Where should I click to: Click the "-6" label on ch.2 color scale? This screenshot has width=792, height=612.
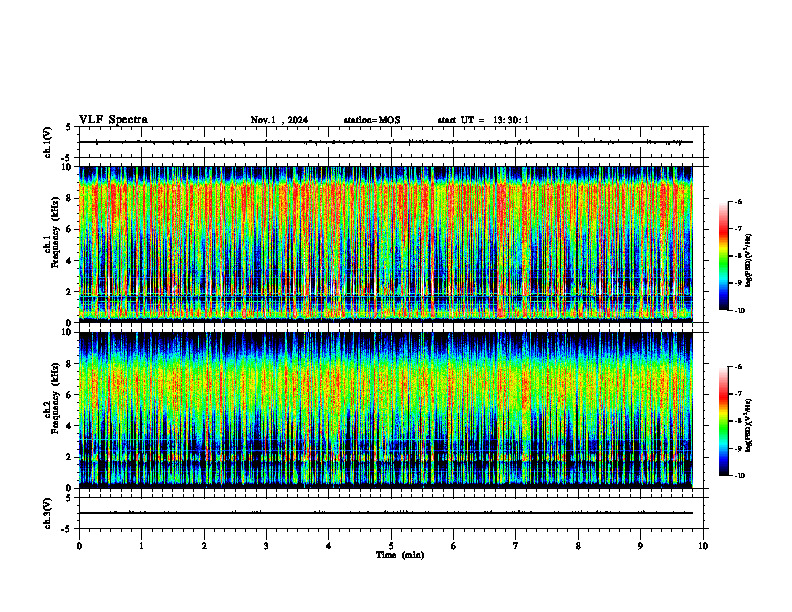[738, 367]
